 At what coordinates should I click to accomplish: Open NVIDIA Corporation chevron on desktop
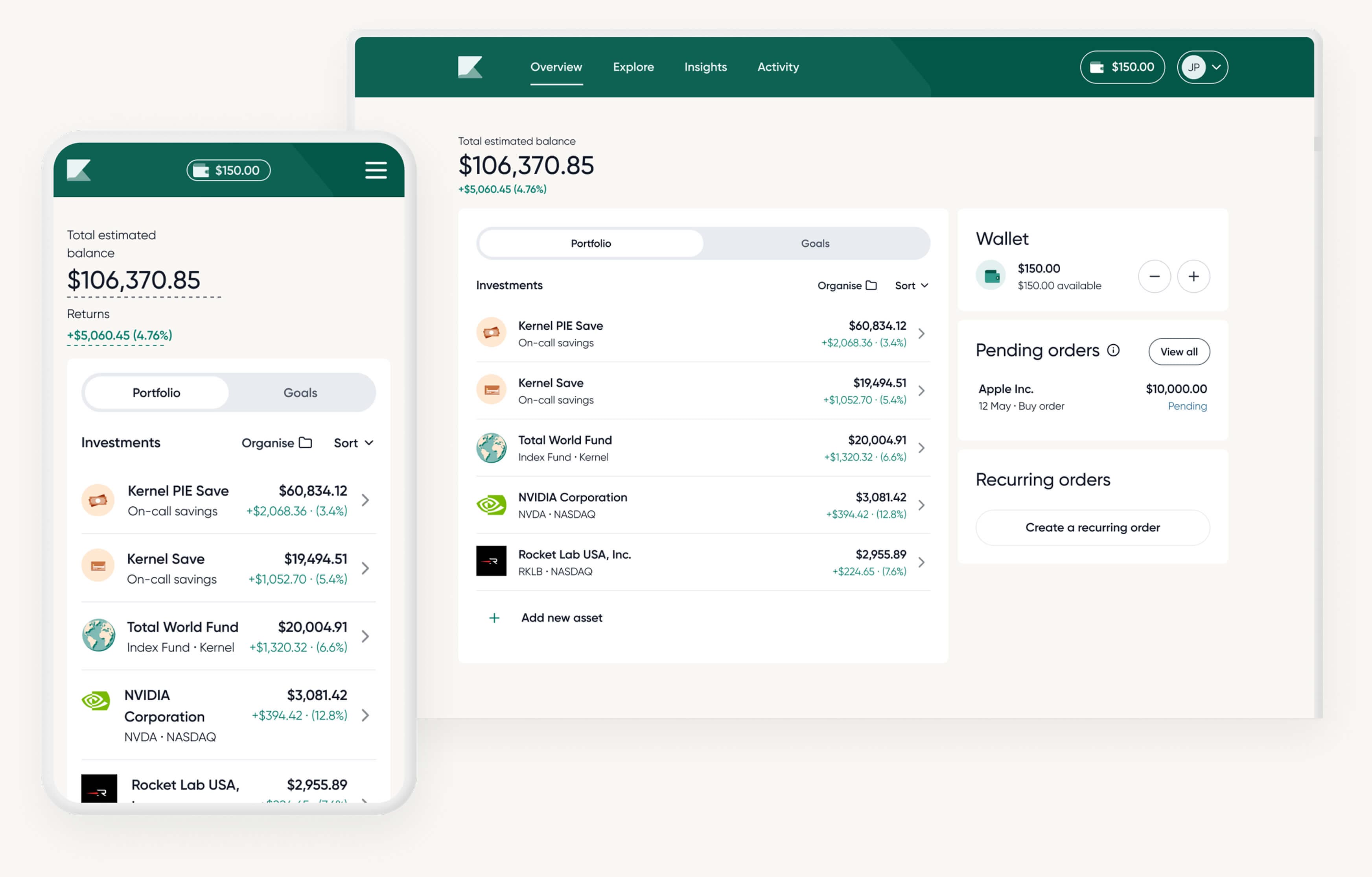point(921,505)
